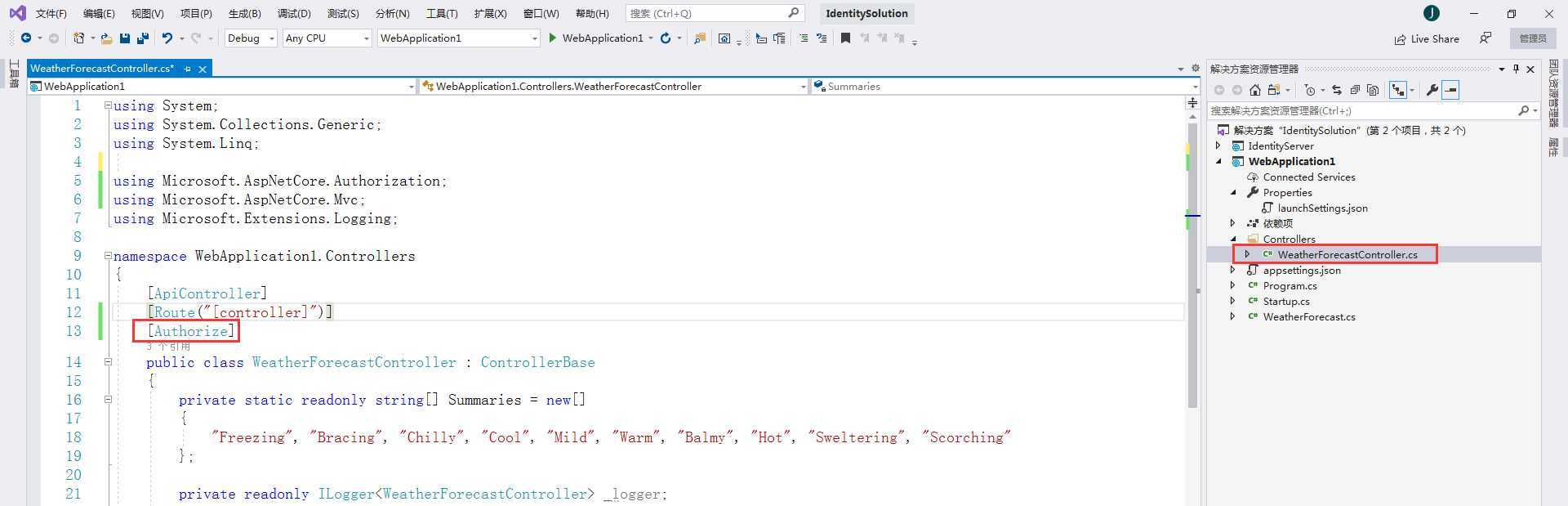This screenshot has width=1568, height=506.
Task: Click the 3 个引用 CodeLens link
Action: pos(167,347)
